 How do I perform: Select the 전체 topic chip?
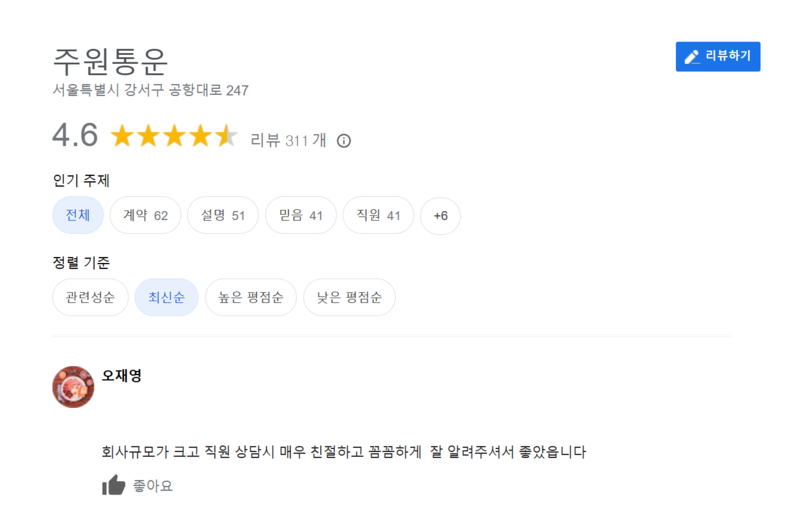[78, 215]
